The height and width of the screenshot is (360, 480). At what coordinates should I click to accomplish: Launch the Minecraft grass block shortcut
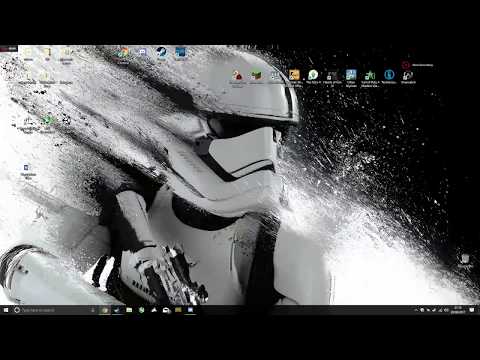(256, 75)
